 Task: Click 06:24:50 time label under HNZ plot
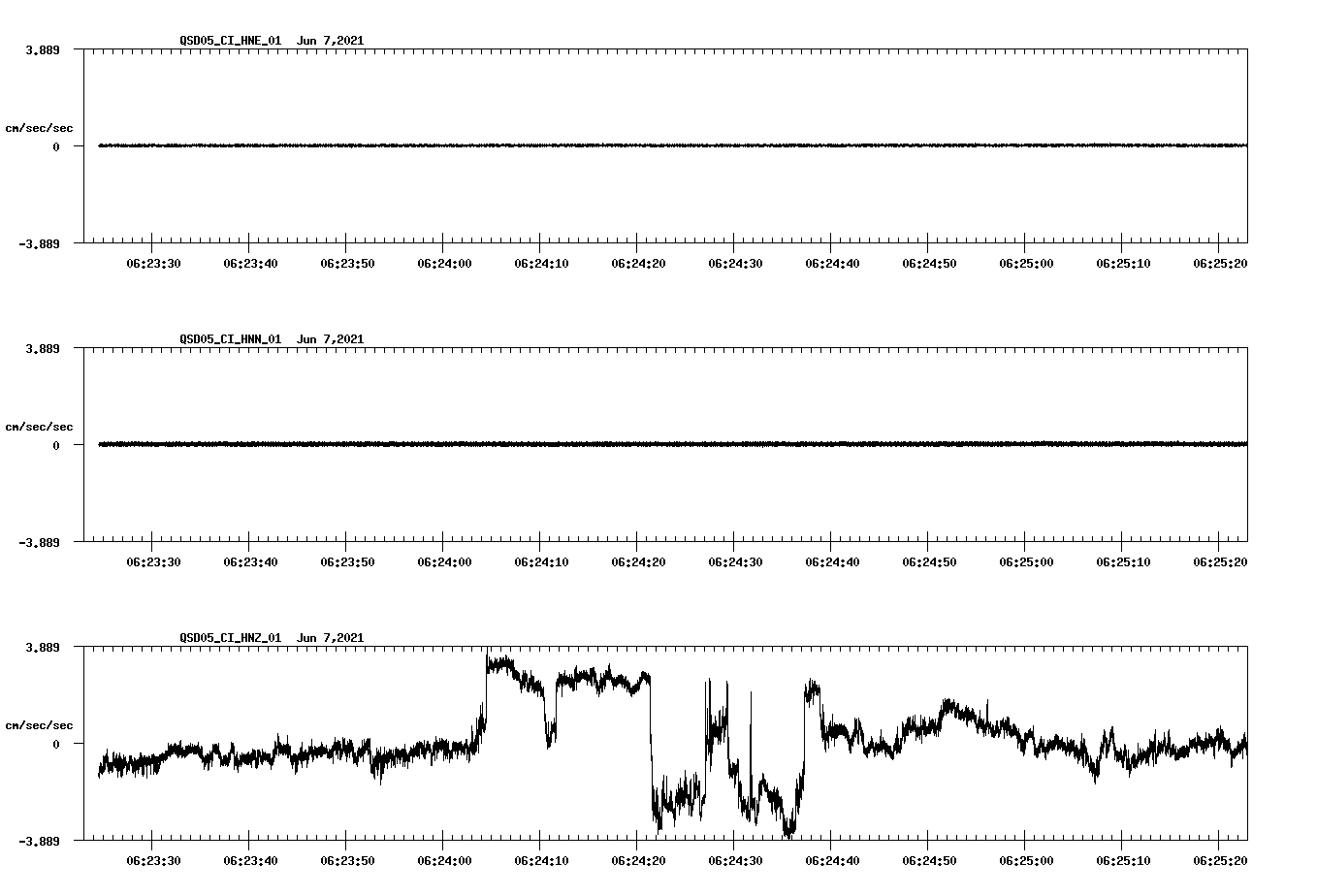[929, 861]
